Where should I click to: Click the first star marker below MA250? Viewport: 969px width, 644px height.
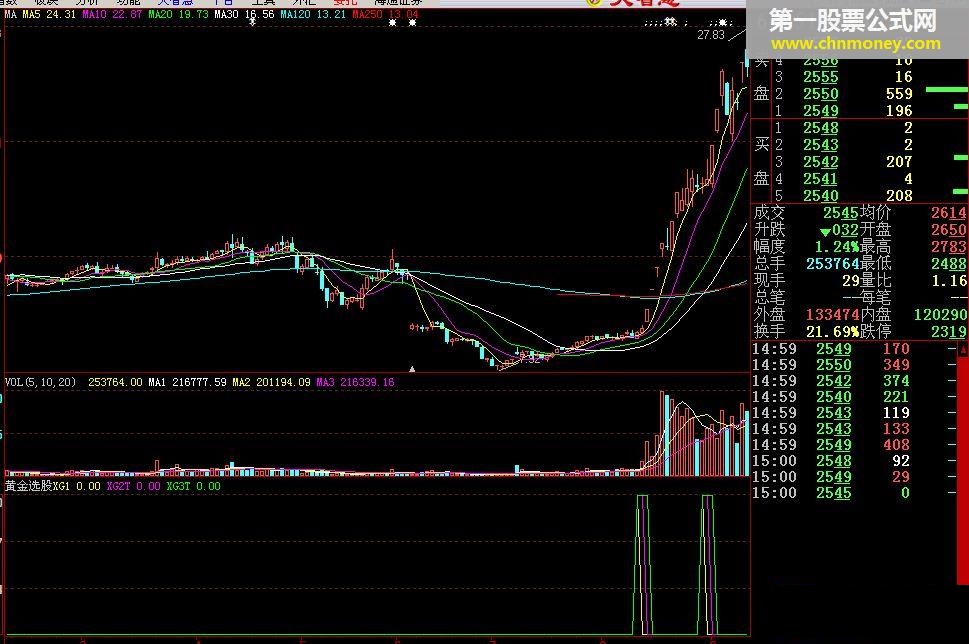point(392,23)
